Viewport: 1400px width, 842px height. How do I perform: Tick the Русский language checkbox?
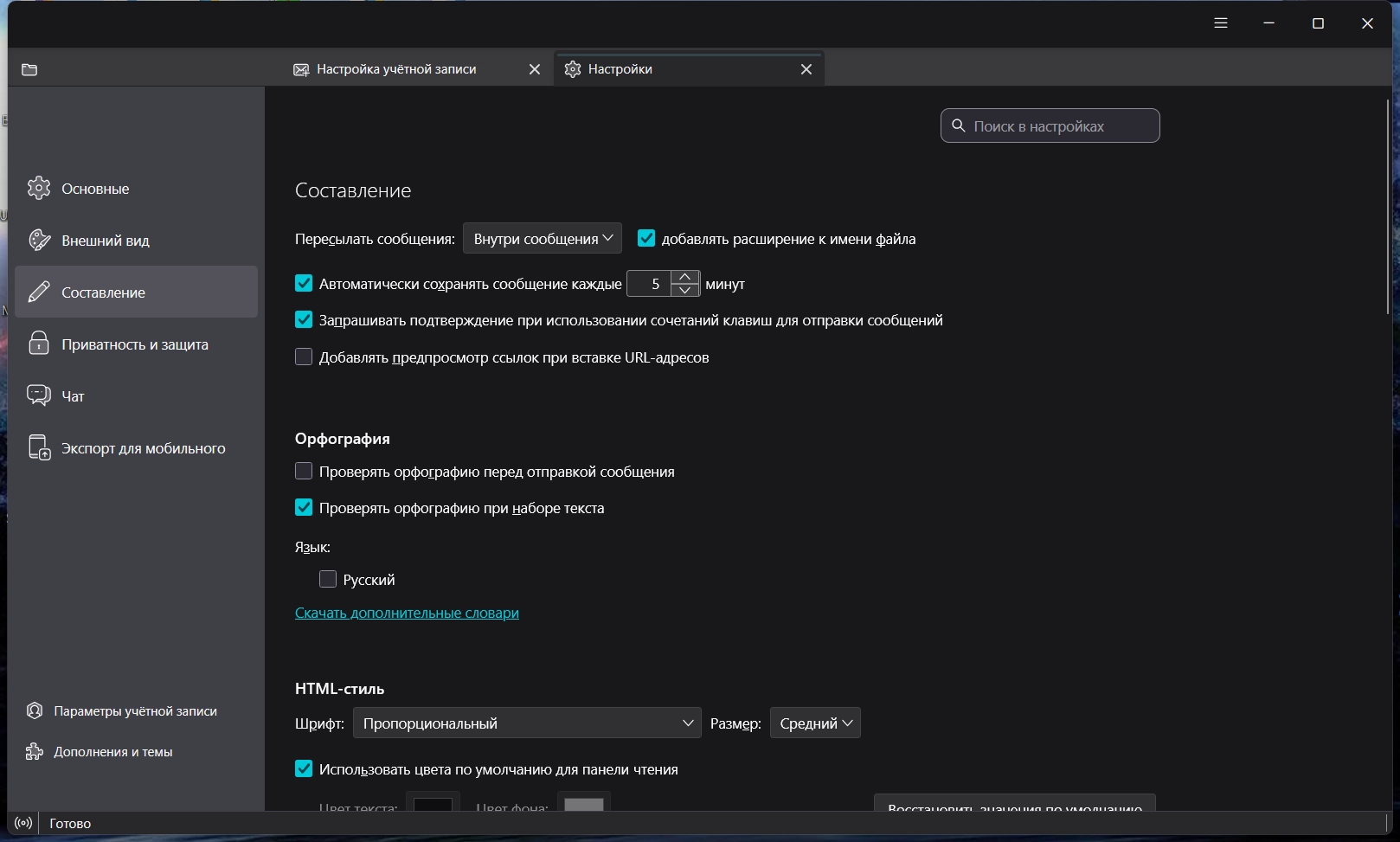point(328,579)
